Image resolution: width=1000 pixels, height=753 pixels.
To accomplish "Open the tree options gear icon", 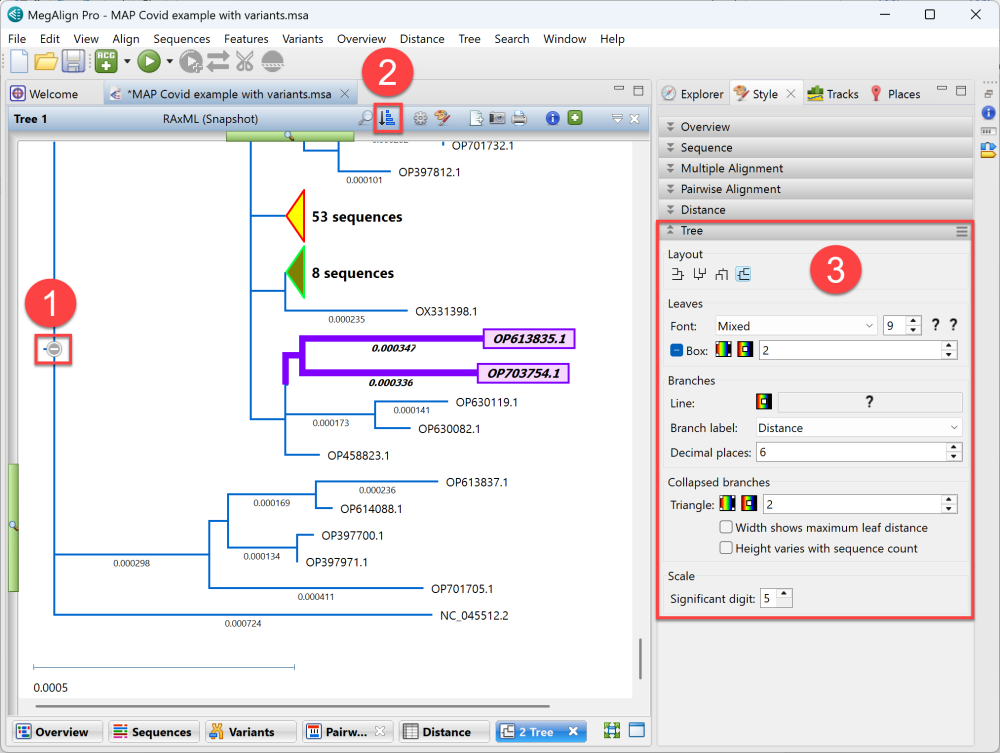I will (420, 118).
